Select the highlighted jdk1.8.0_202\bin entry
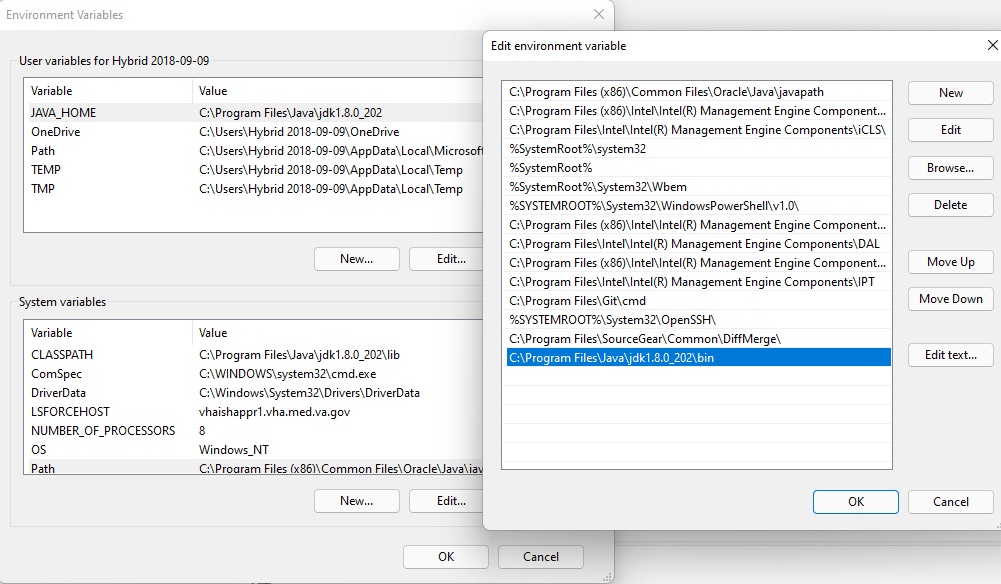This screenshot has height=584, width=1001. click(x=698, y=357)
